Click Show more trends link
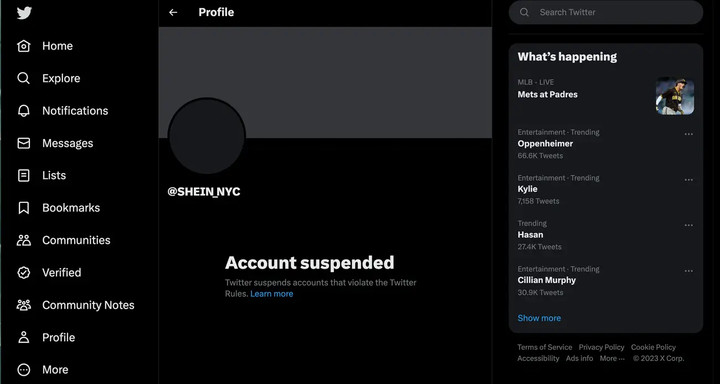Screen dimensions: 720x384 pos(539,318)
